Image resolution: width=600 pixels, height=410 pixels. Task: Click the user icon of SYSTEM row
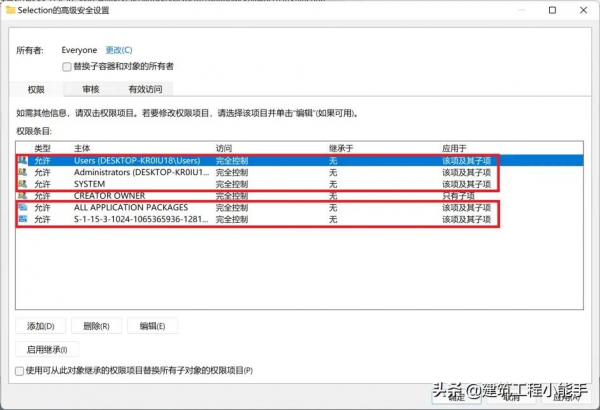coord(23,184)
